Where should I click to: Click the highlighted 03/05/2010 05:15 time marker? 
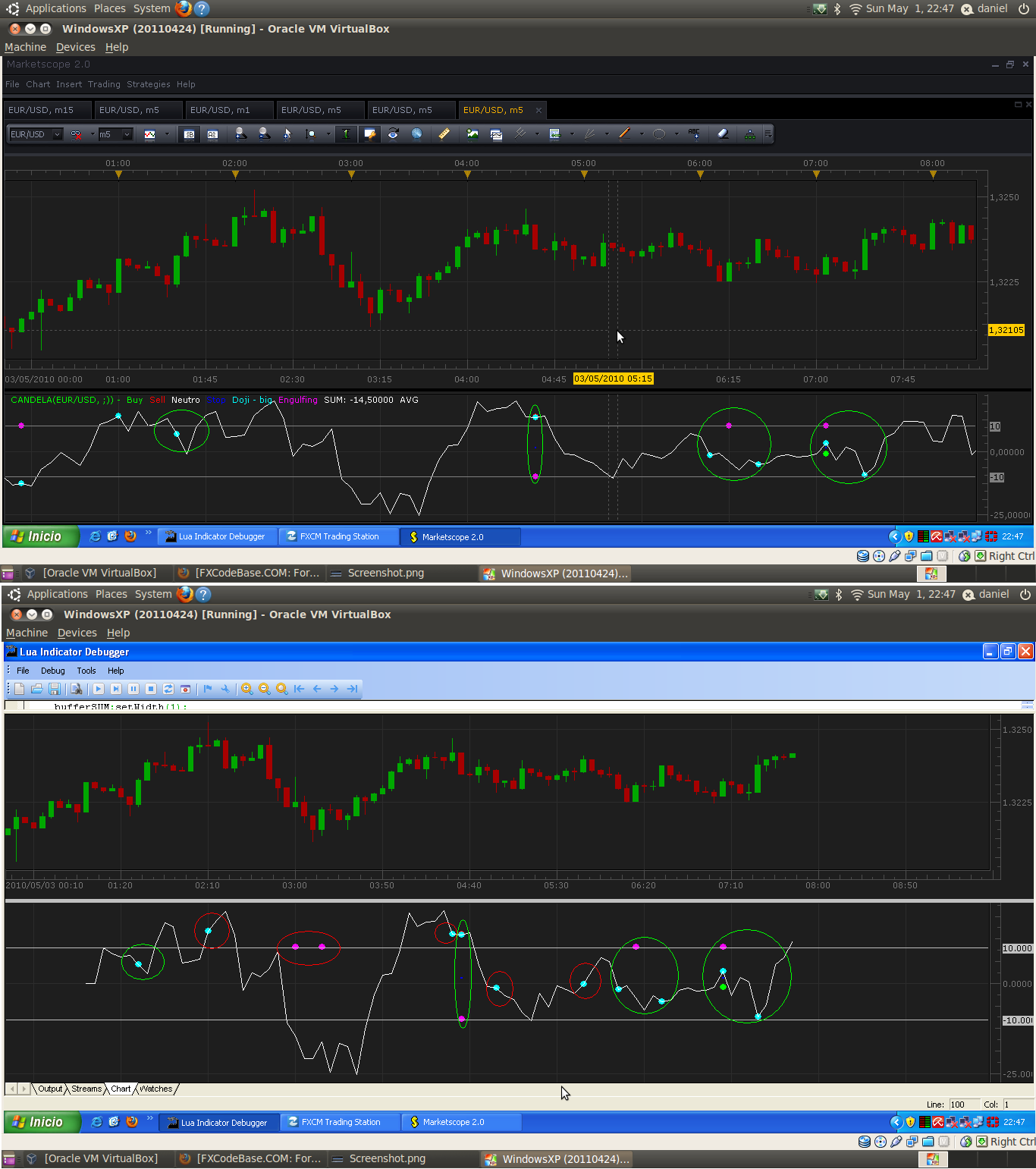[614, 379]
